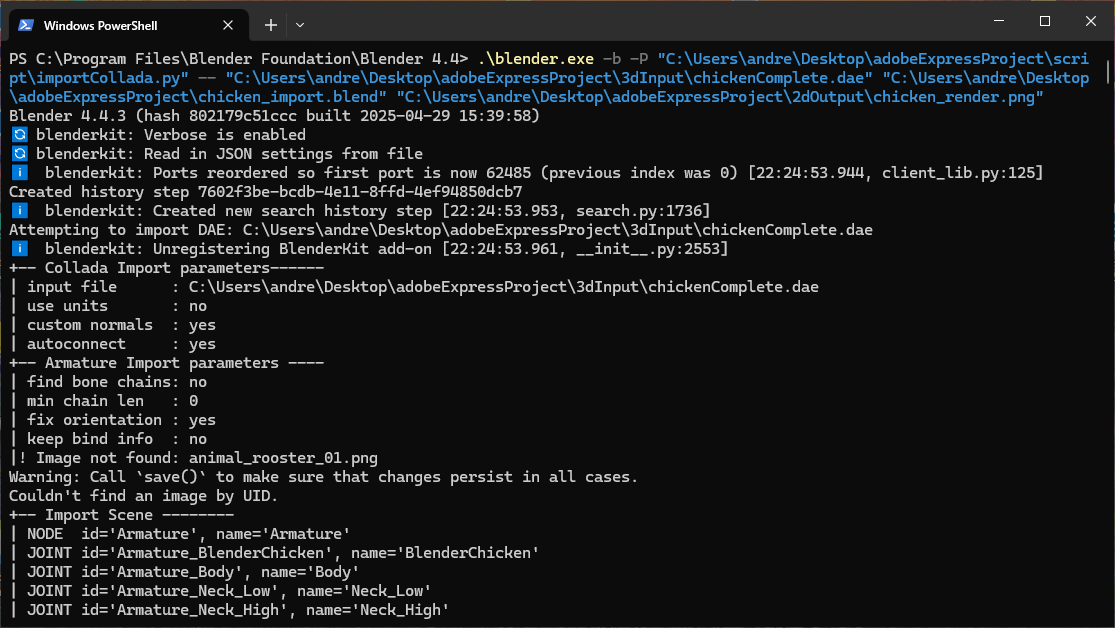Click the NODE id='Armature' line

point(180,534)
